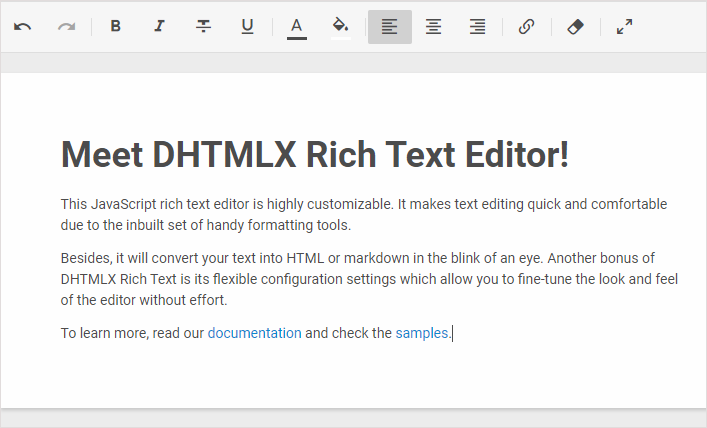Redo the last undone edit
Viewport: 707px width, 428px height.
67,27
